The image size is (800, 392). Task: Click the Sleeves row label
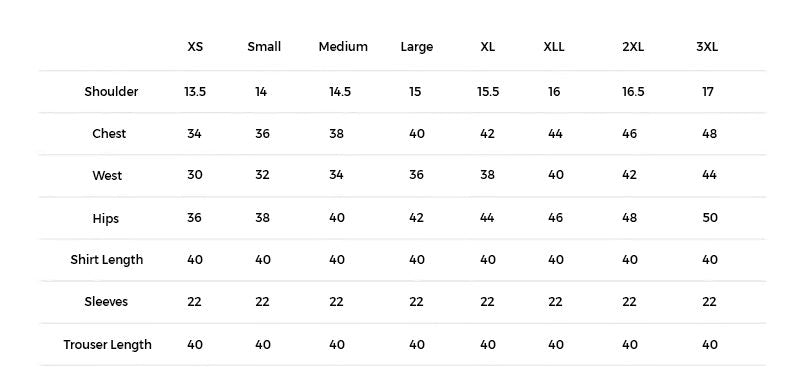click(x=106, y=301)
